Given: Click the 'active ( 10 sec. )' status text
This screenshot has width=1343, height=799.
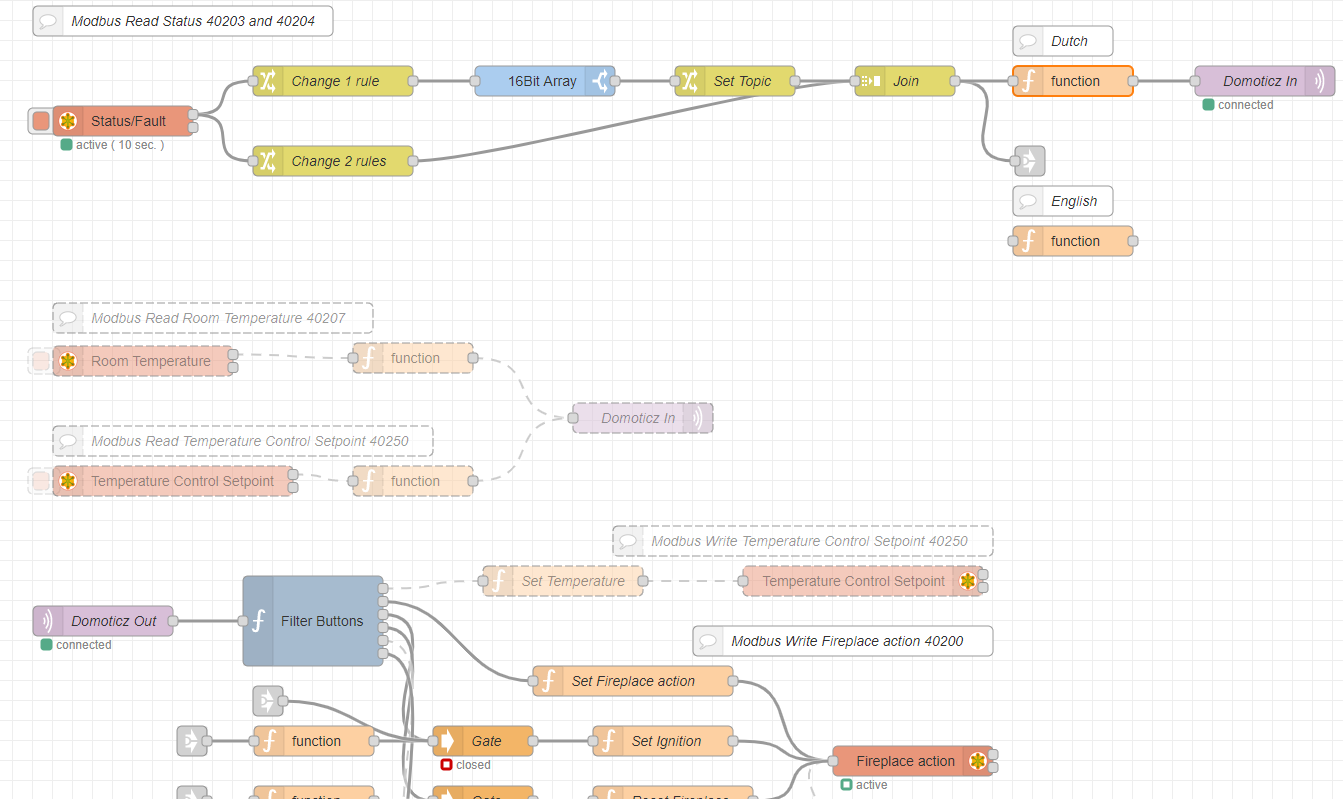Looking at the screenshot, I should pos(120,145).
